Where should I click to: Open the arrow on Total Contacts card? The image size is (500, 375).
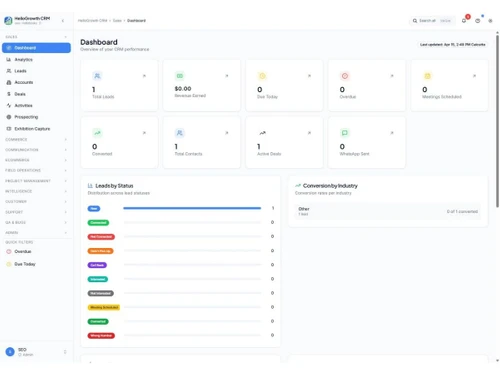click(227, 133)
